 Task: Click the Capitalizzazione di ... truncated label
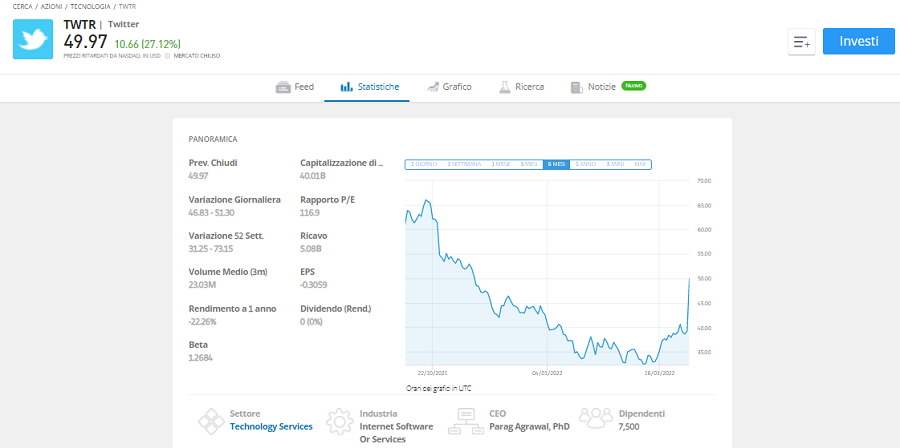point(342,163)
